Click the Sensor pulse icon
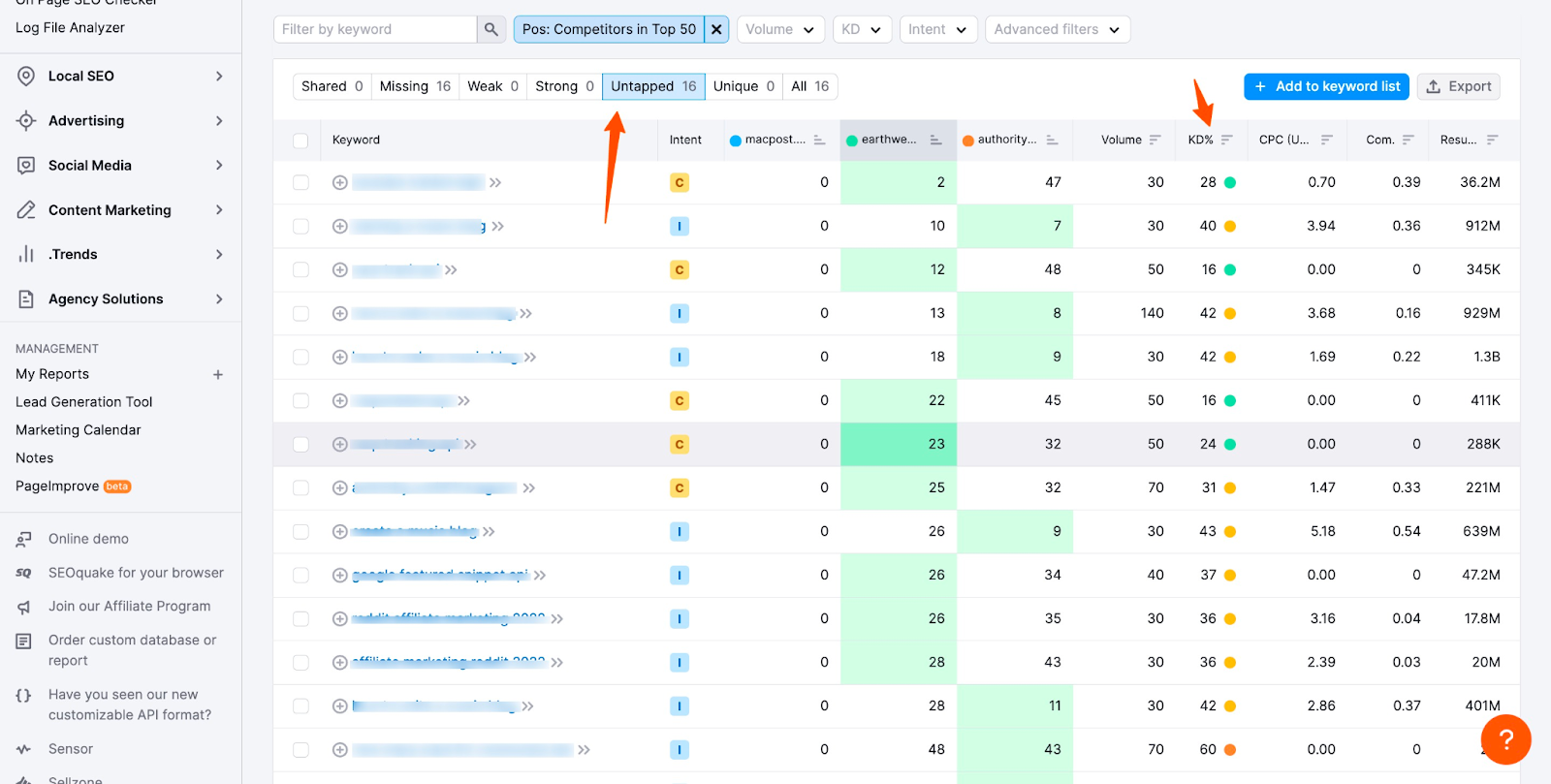 24,749
